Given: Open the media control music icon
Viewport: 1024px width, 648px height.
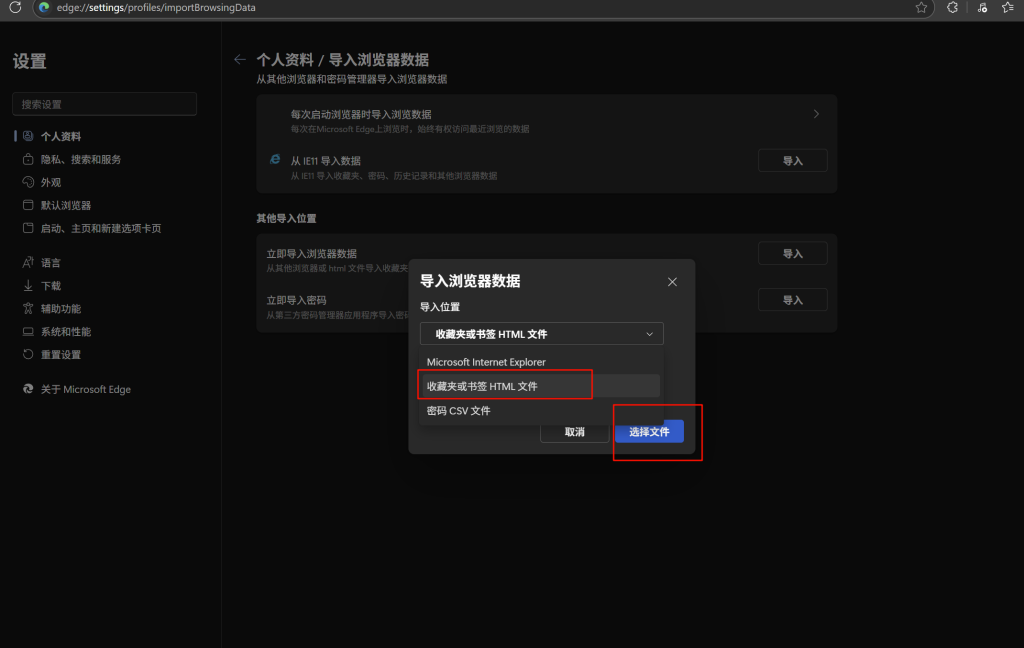Looking at the screenshot, I should [982, 7].
